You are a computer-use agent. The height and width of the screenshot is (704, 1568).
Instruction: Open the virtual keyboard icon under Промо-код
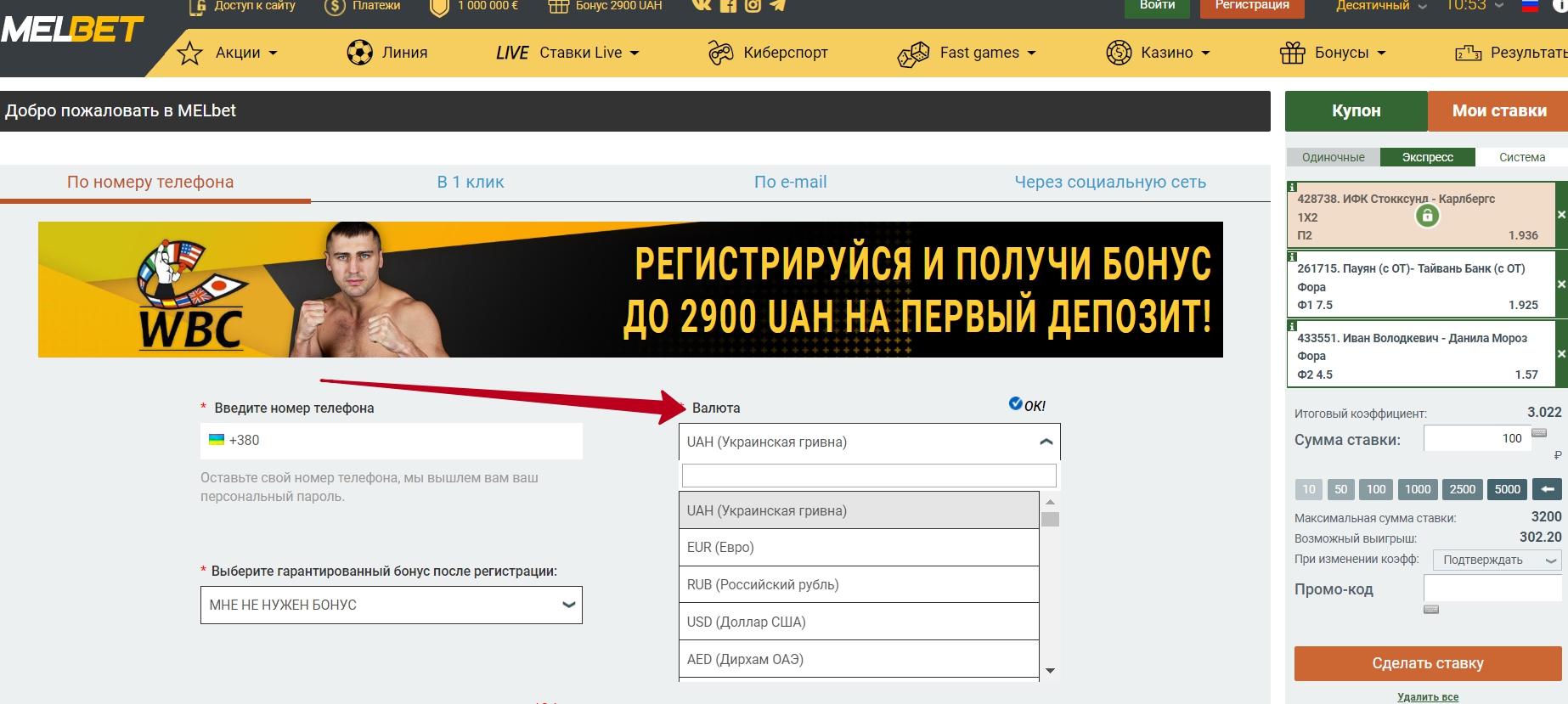[x=1431, y=609]
